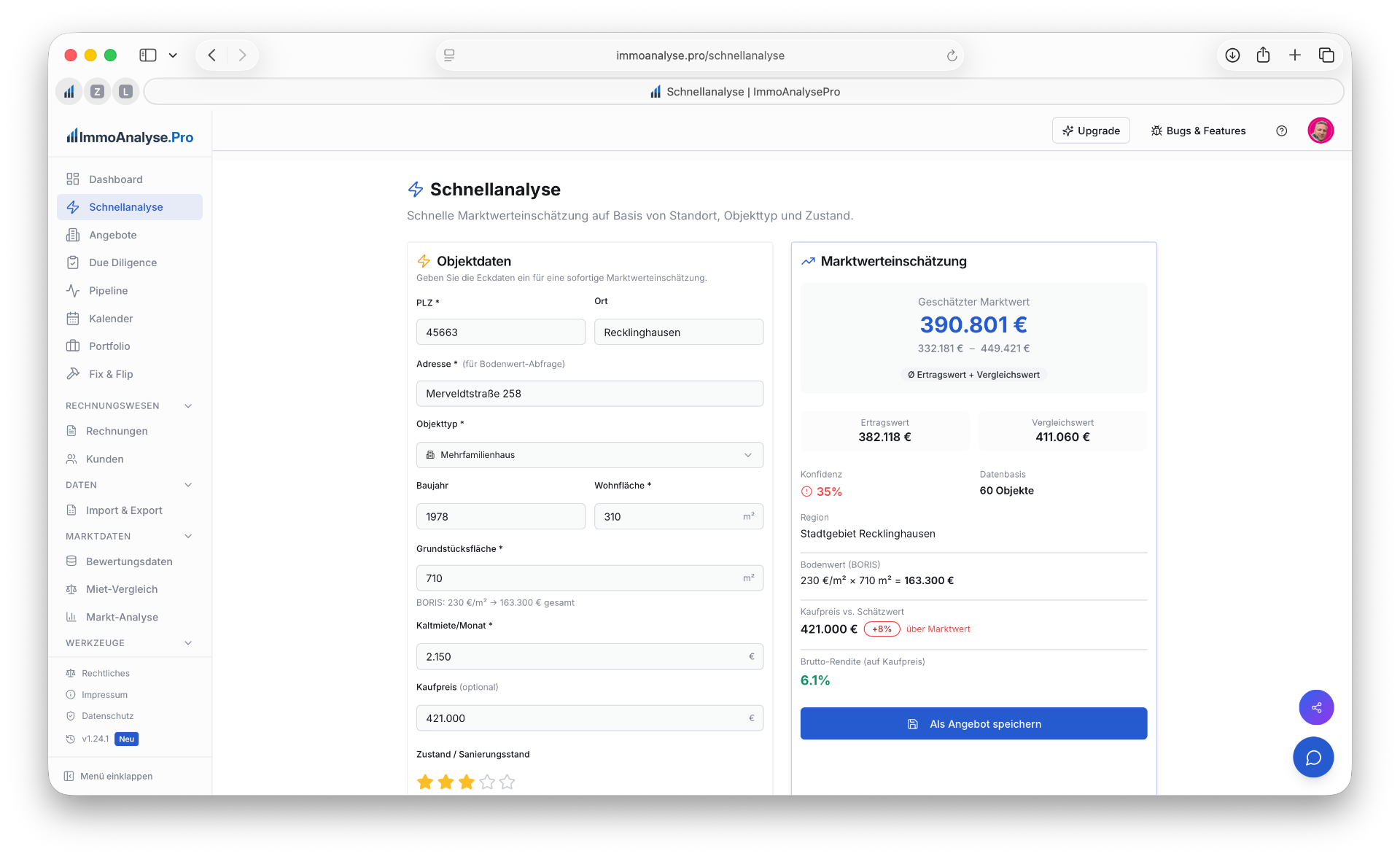Viewport: 1400px width, 859px height.
Task: Click the purple share floating button
Action: pyautogui.click(x=1316, y=707)
